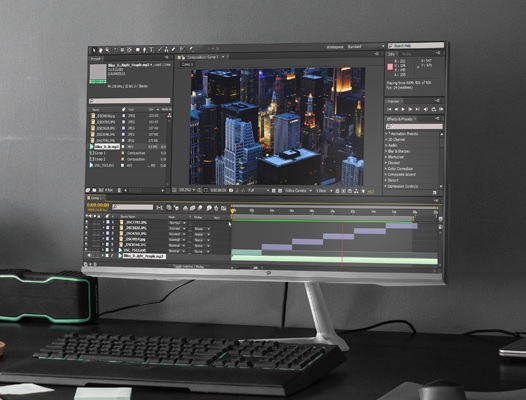526x400 pixels.
Task: Expand the Blur & Sharpen effects category
Action: 399,151
